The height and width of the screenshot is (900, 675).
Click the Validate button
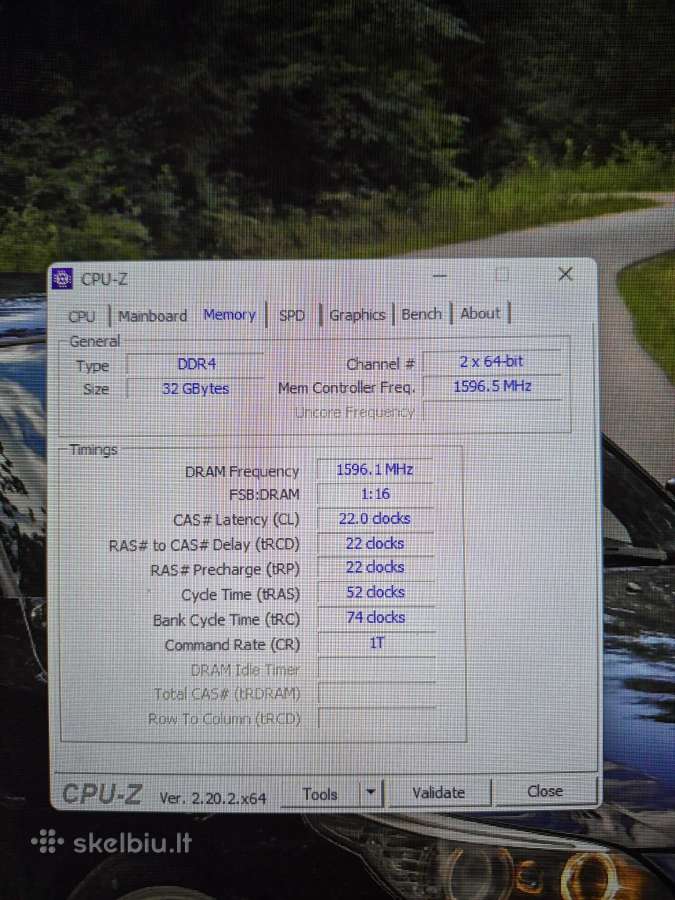439,793
